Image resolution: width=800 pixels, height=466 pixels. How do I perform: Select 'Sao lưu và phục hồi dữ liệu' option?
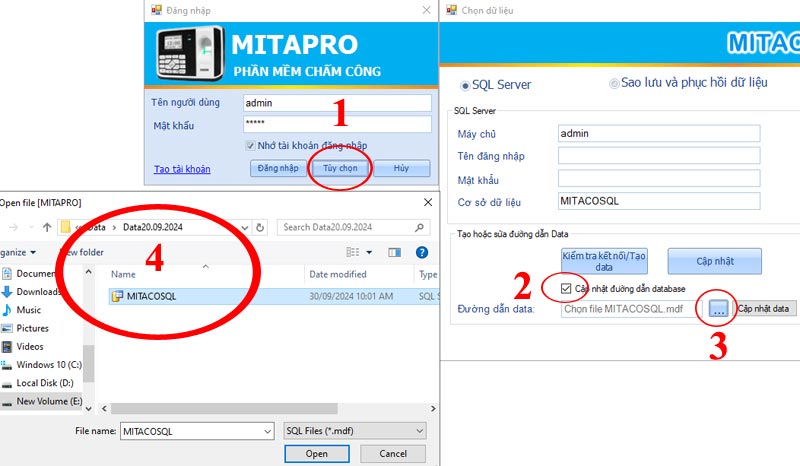(612, 83)
